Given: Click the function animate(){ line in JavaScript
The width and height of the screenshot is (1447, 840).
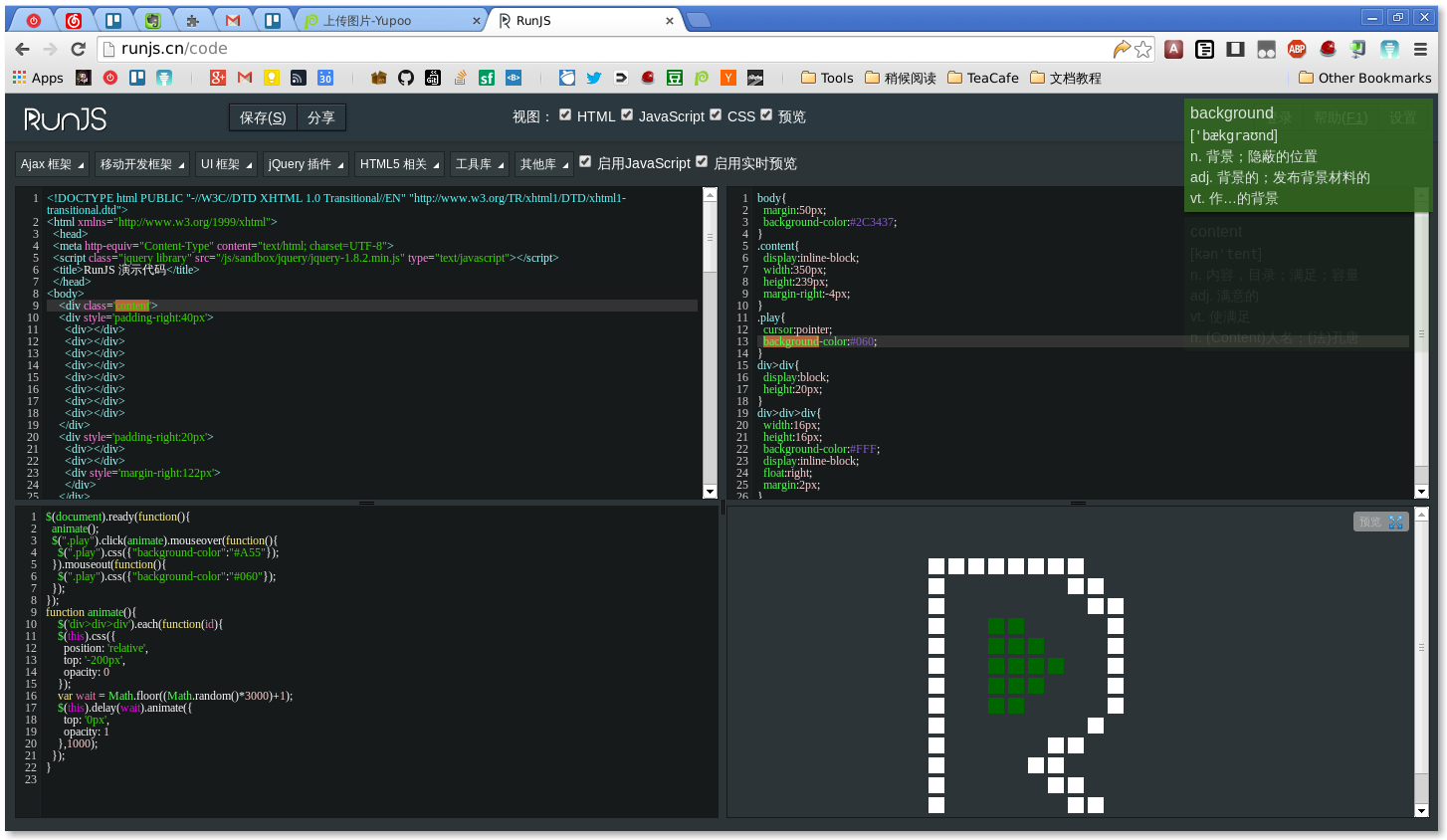Looking at the screenshot, I should coord(91,612).
